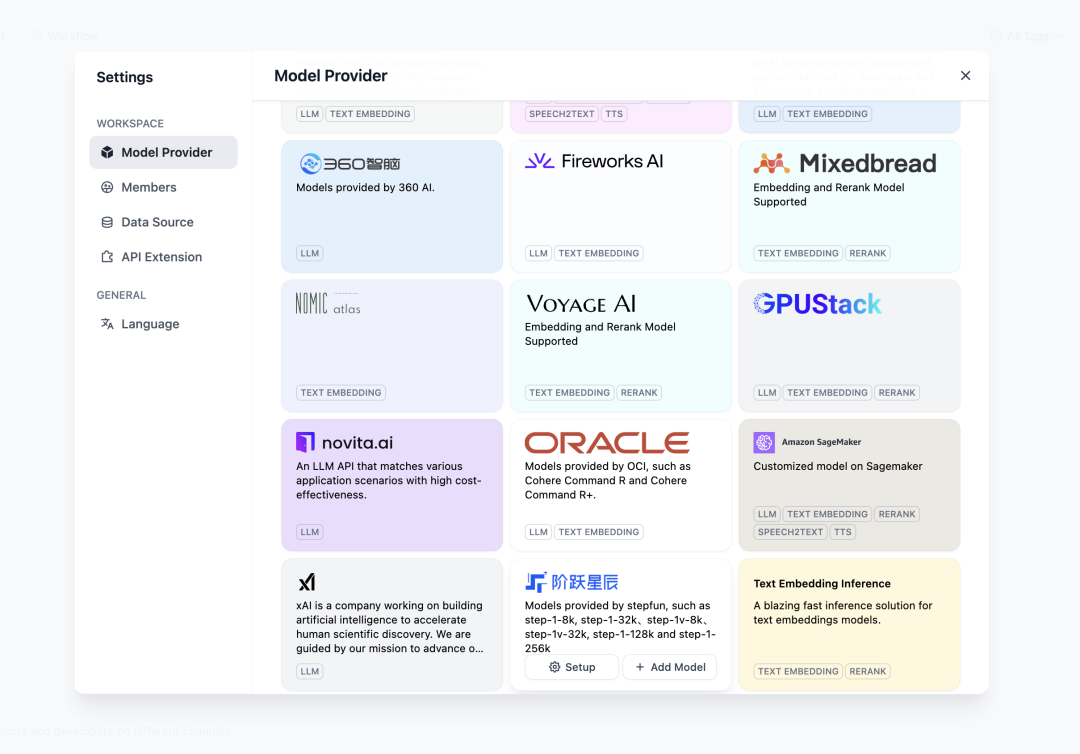Click the LLM tag on GPUStack card
Screen dimensions: 1080x754
[767, 392]
